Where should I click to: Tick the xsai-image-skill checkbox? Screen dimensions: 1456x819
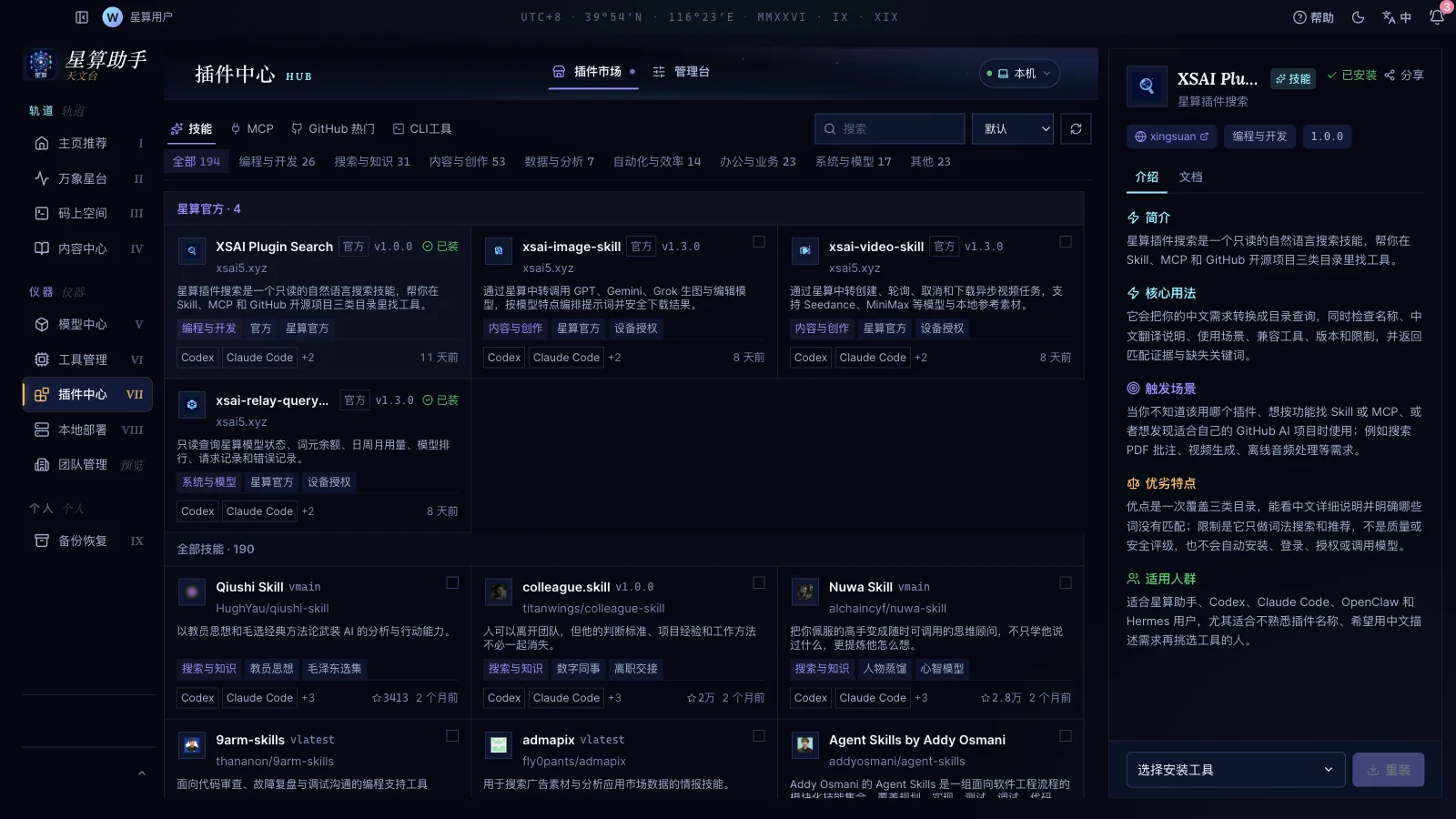coord(759,242)
